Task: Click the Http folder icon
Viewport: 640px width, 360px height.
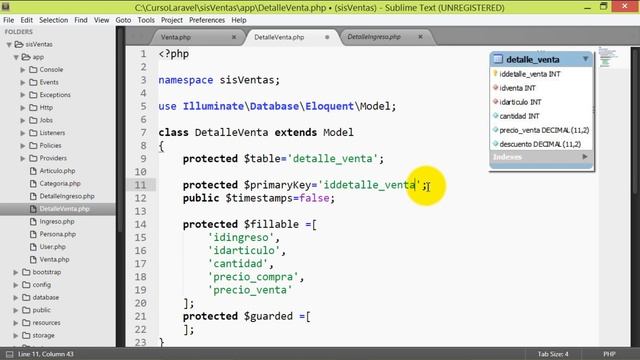Action: (x=33, y=107)
